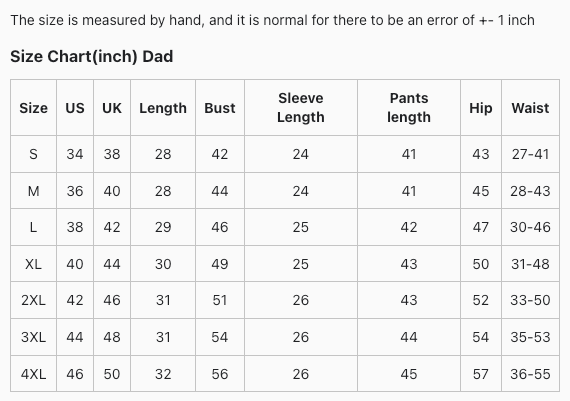Viewport: 570px width, 401px height.
Task: Click the Hip column header
Action: pyautogui.click(x=481, y=108)
